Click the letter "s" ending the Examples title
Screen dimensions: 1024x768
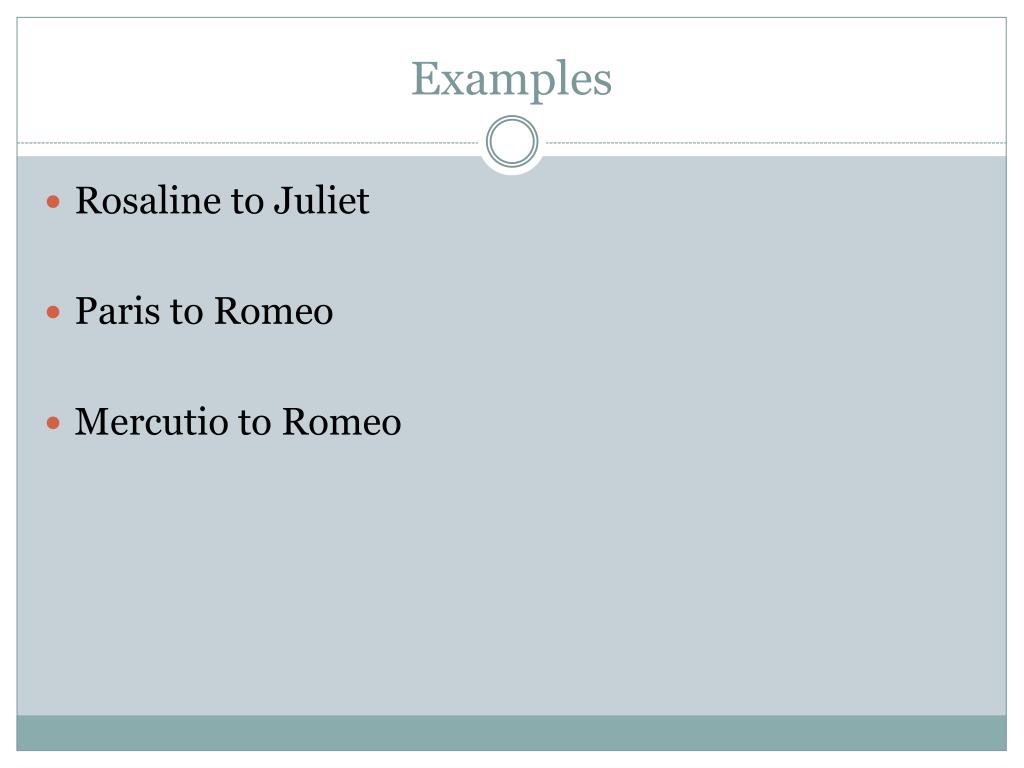pos(603,84)
